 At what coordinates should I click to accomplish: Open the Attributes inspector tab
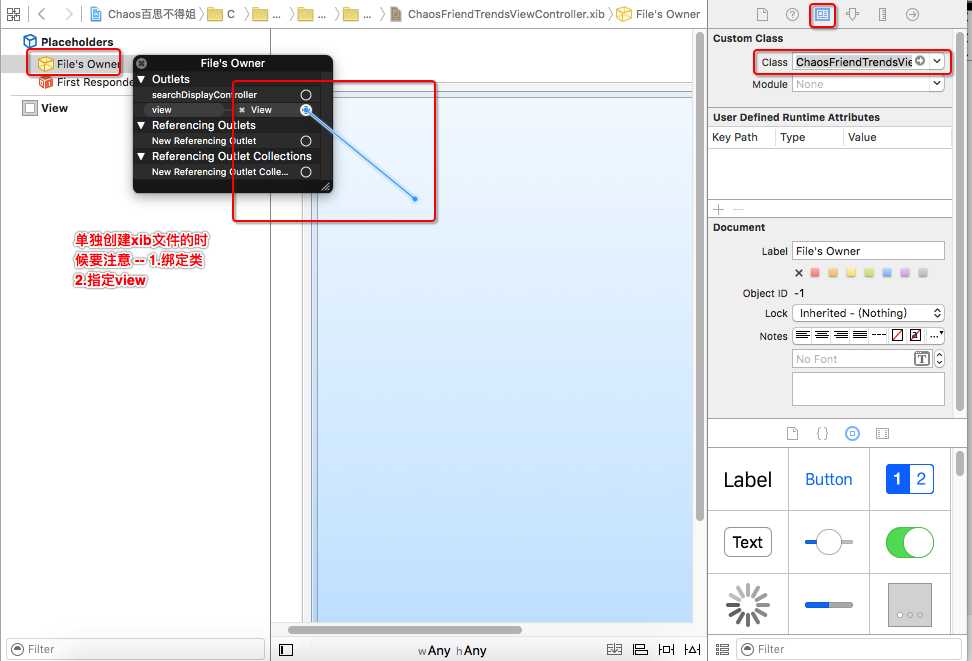click(852, 14)
